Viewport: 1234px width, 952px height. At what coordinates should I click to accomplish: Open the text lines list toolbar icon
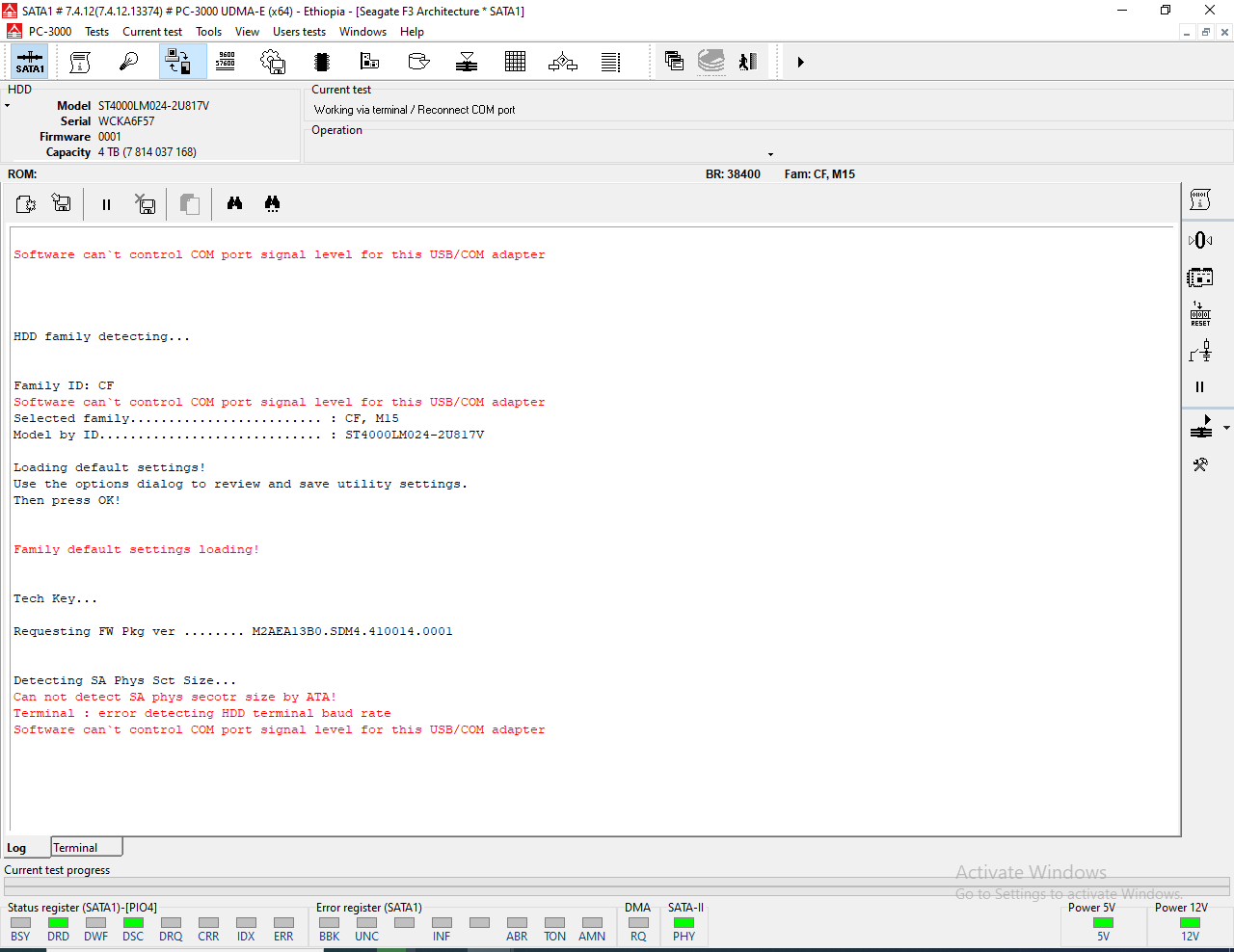(x=610, y=62)
